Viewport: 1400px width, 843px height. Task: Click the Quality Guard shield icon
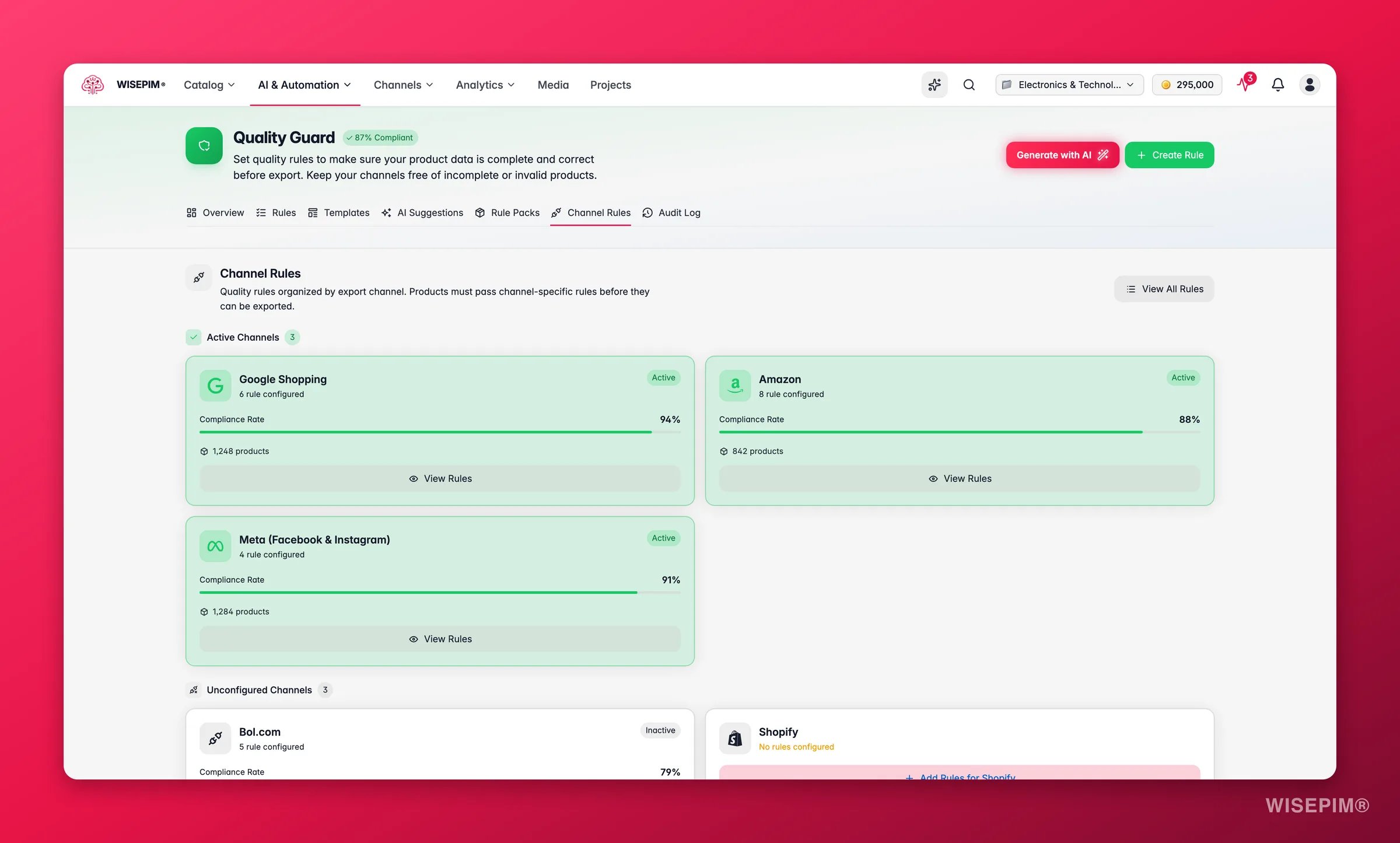click(204, 146)
